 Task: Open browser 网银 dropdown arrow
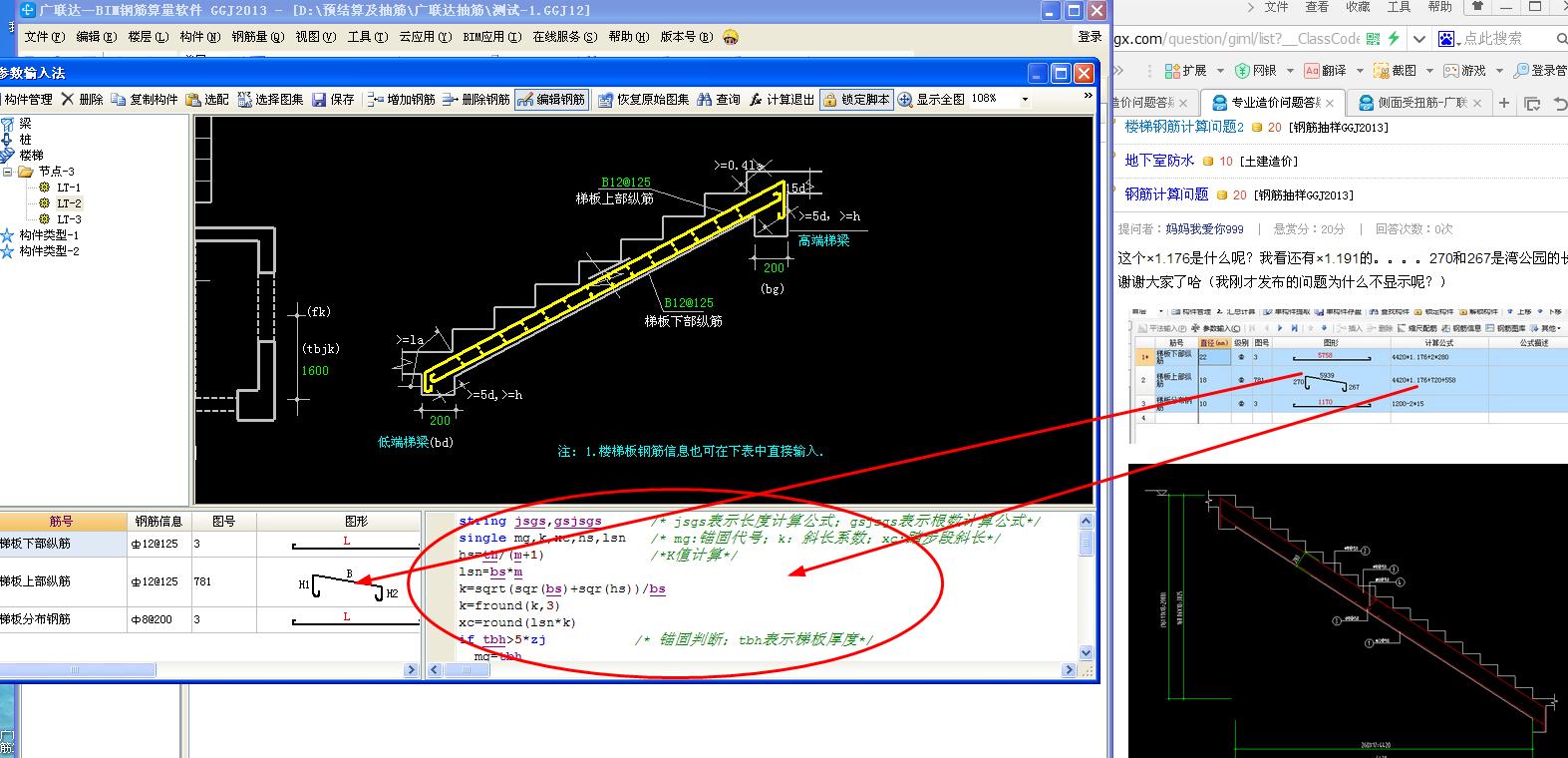[1290, 71]
